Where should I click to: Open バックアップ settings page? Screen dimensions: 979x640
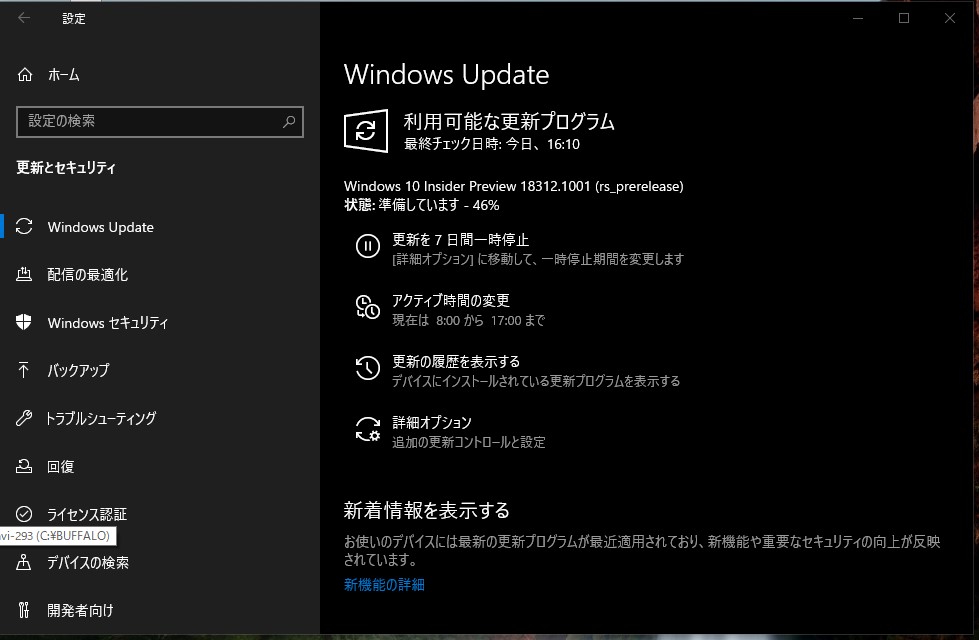[78, 371]
